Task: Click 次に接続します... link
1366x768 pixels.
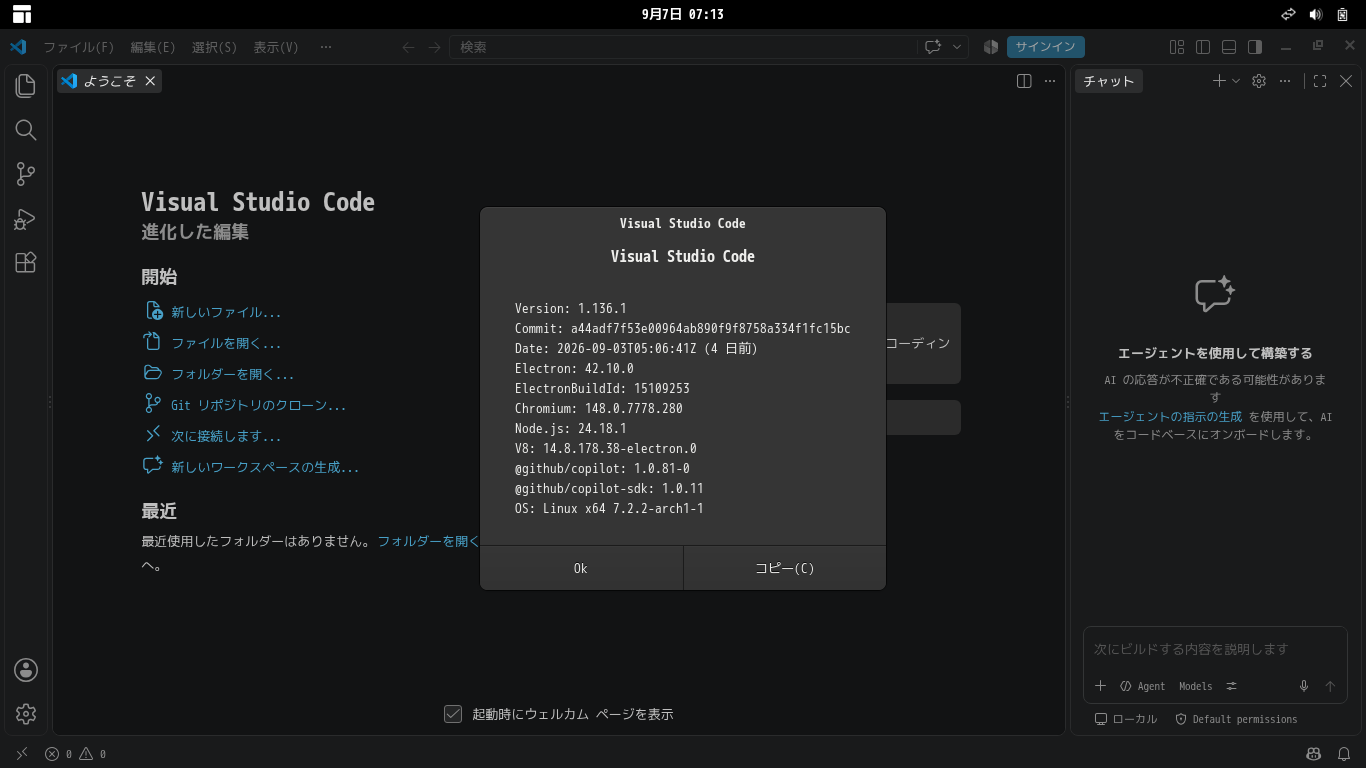Action: 226,436
